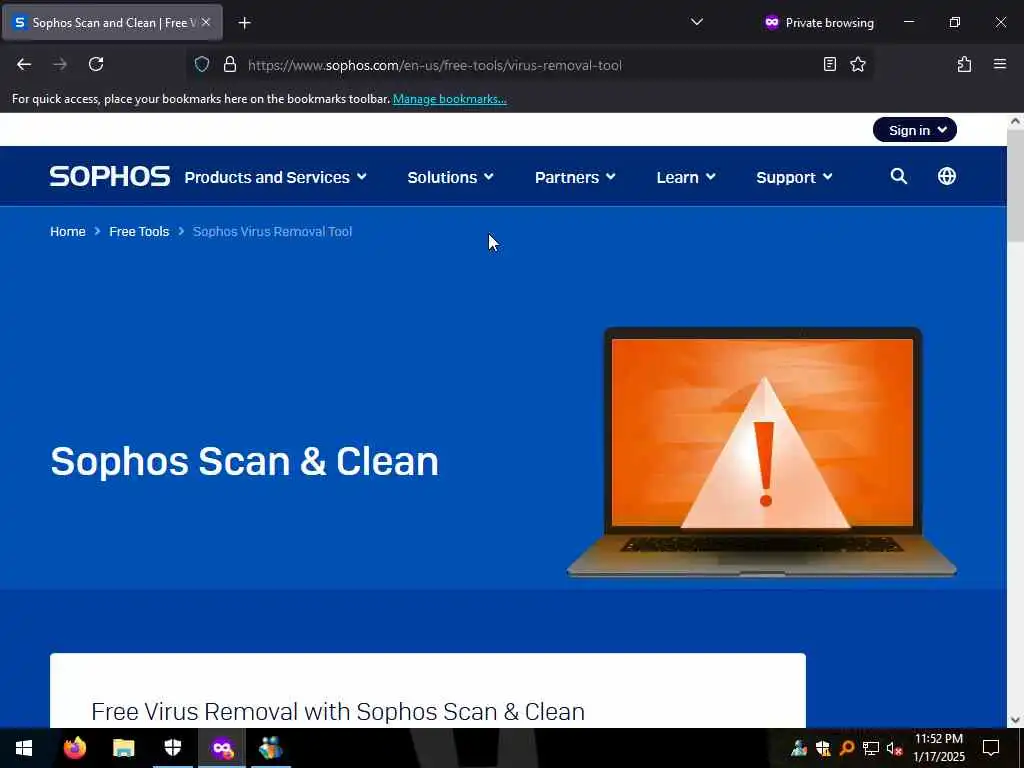Go back to the previous page
This screenshot has height=768, width=1024.
(x=24, y=65)
